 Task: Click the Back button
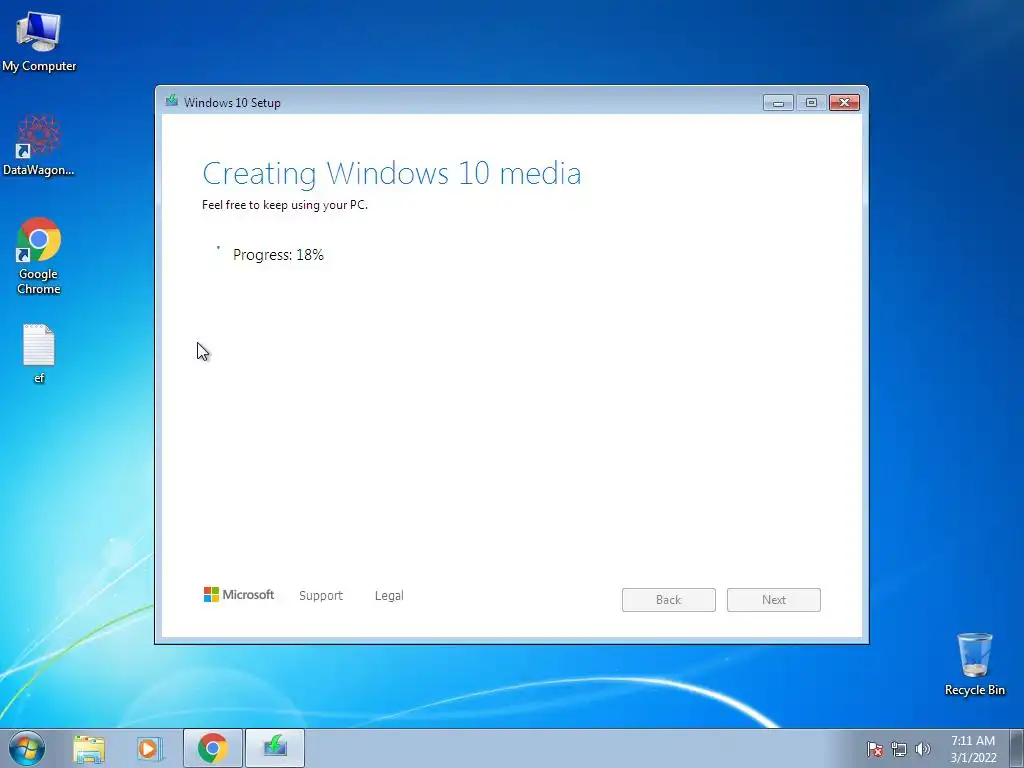click(x=669, y=600)
